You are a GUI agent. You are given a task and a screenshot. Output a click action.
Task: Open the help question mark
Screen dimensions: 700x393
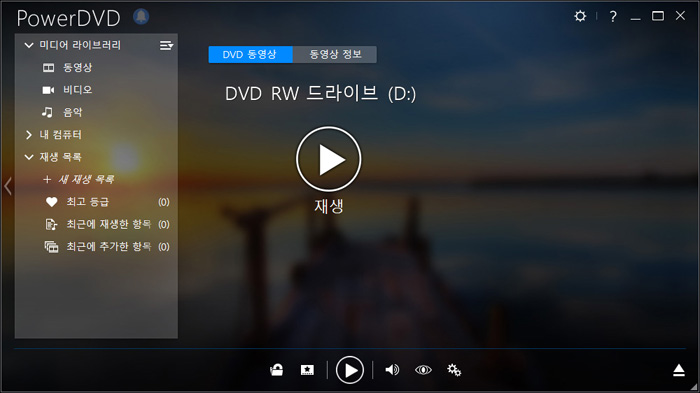click(613, 17)
